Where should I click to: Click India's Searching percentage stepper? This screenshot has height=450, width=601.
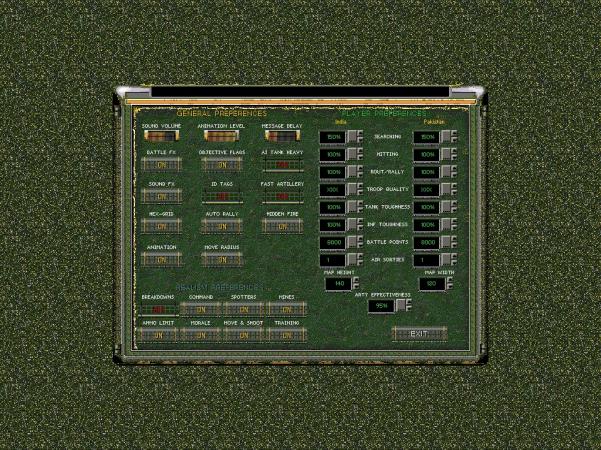pos(356,137)
